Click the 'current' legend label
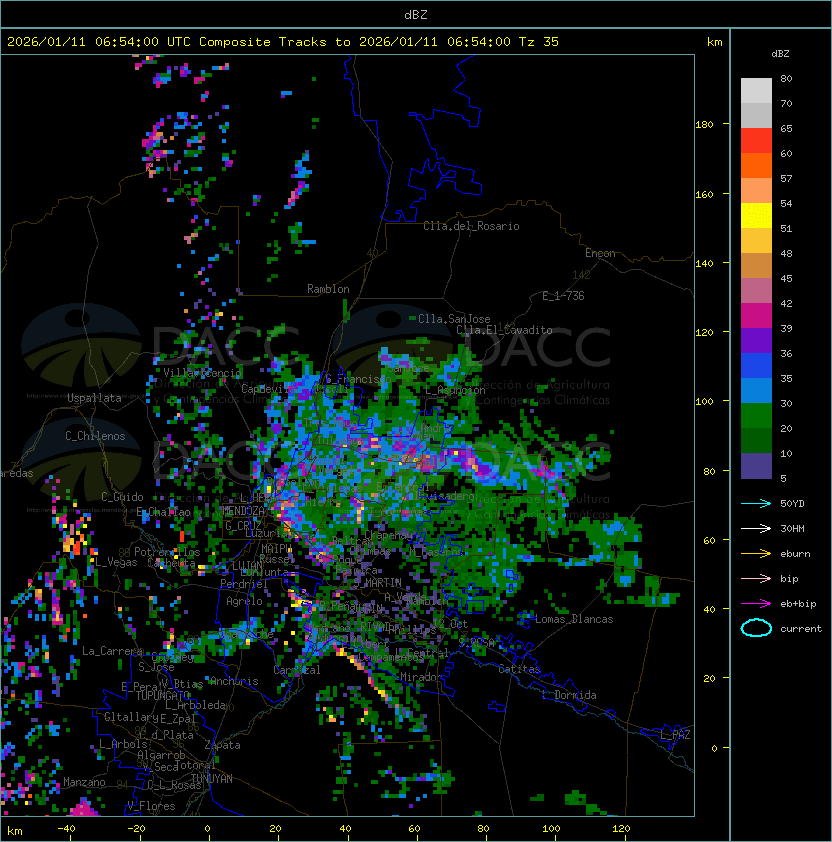The width and height of the screenshot is (832, 842). click(x=801, y=628)
